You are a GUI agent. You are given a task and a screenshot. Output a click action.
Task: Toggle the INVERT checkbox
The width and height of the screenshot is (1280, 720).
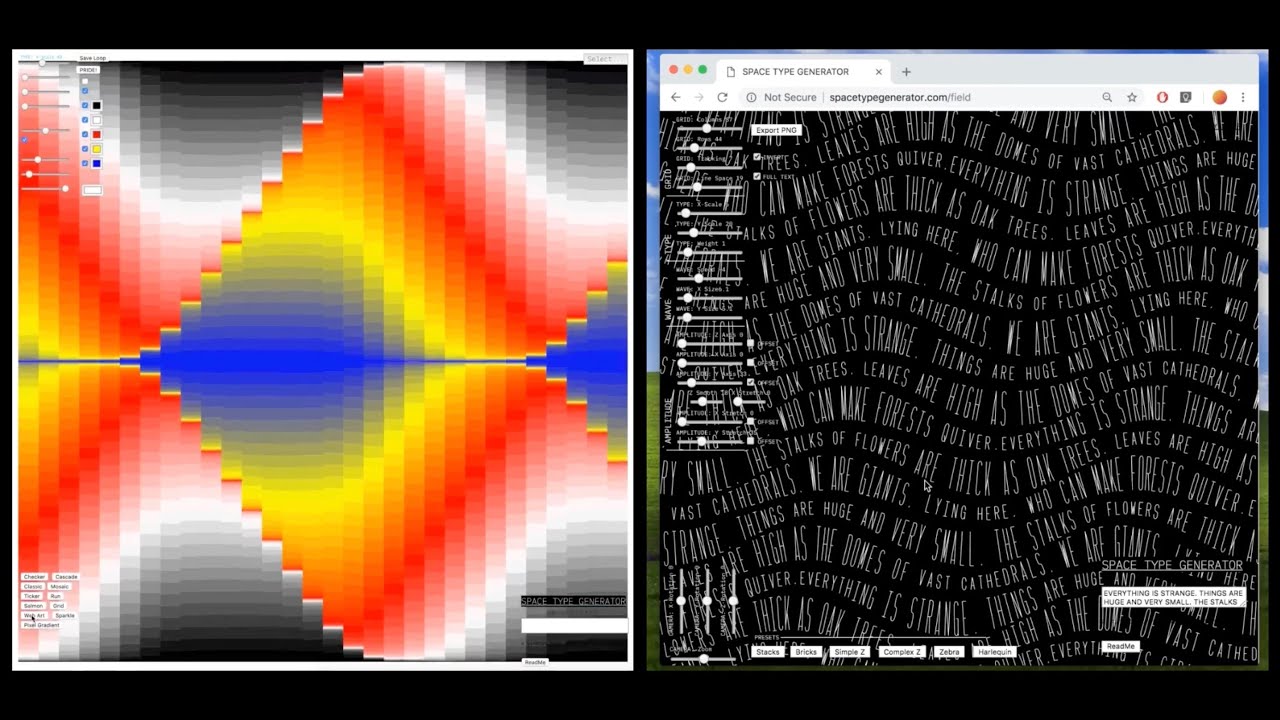(757, 157)
